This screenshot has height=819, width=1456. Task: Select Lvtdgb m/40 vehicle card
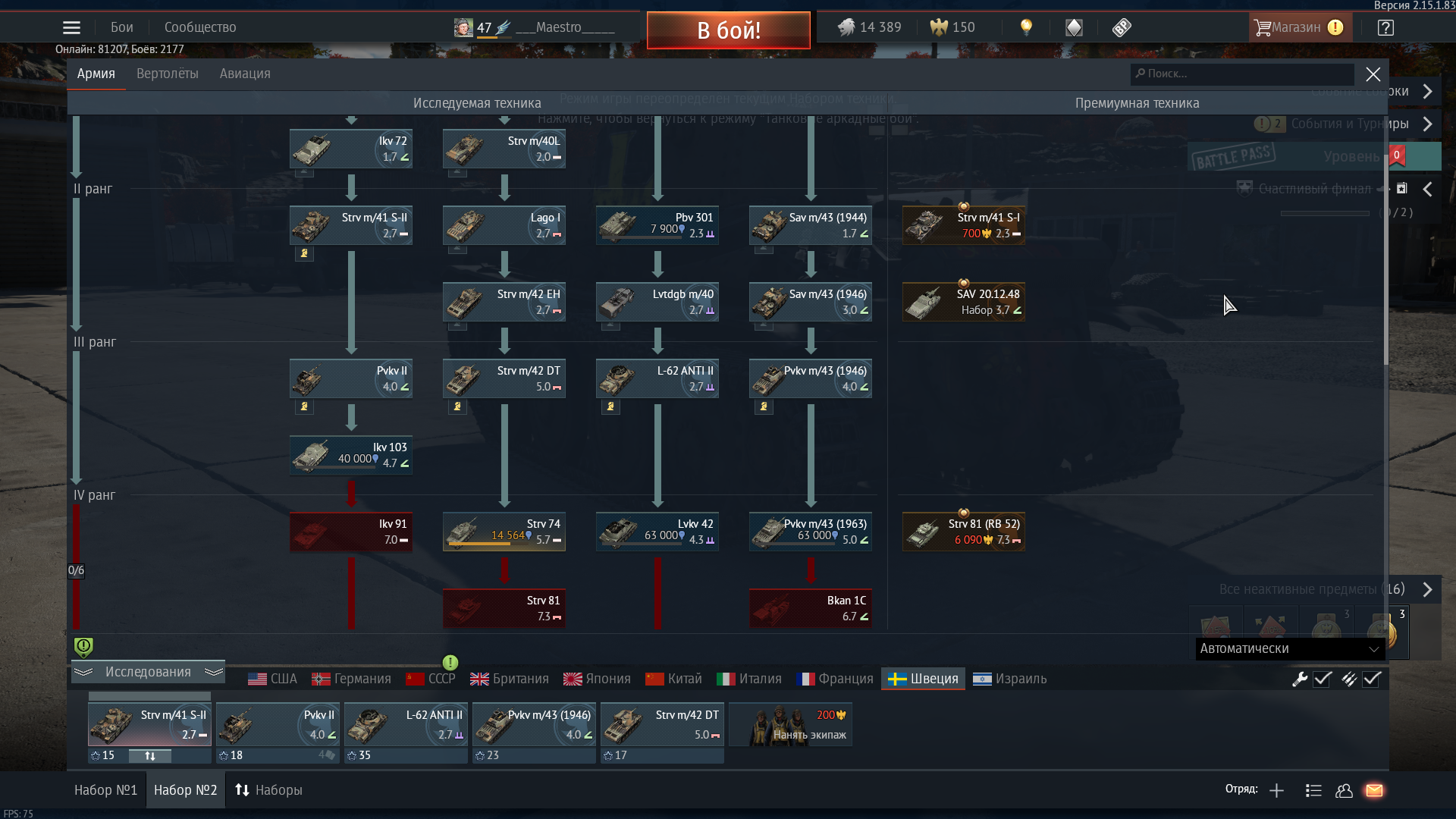(x=657, y=302)
